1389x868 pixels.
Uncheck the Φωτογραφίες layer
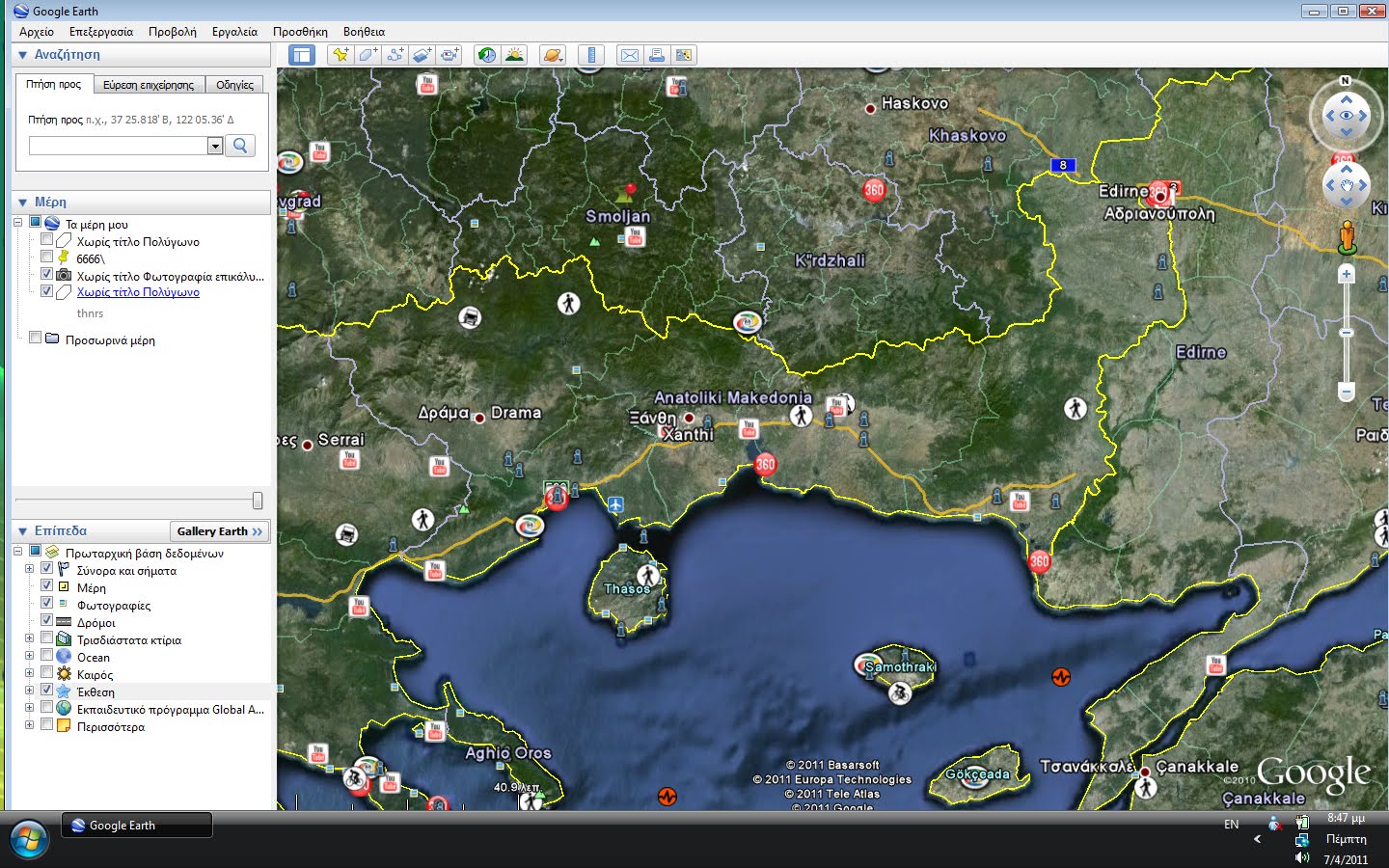point(46,603)
